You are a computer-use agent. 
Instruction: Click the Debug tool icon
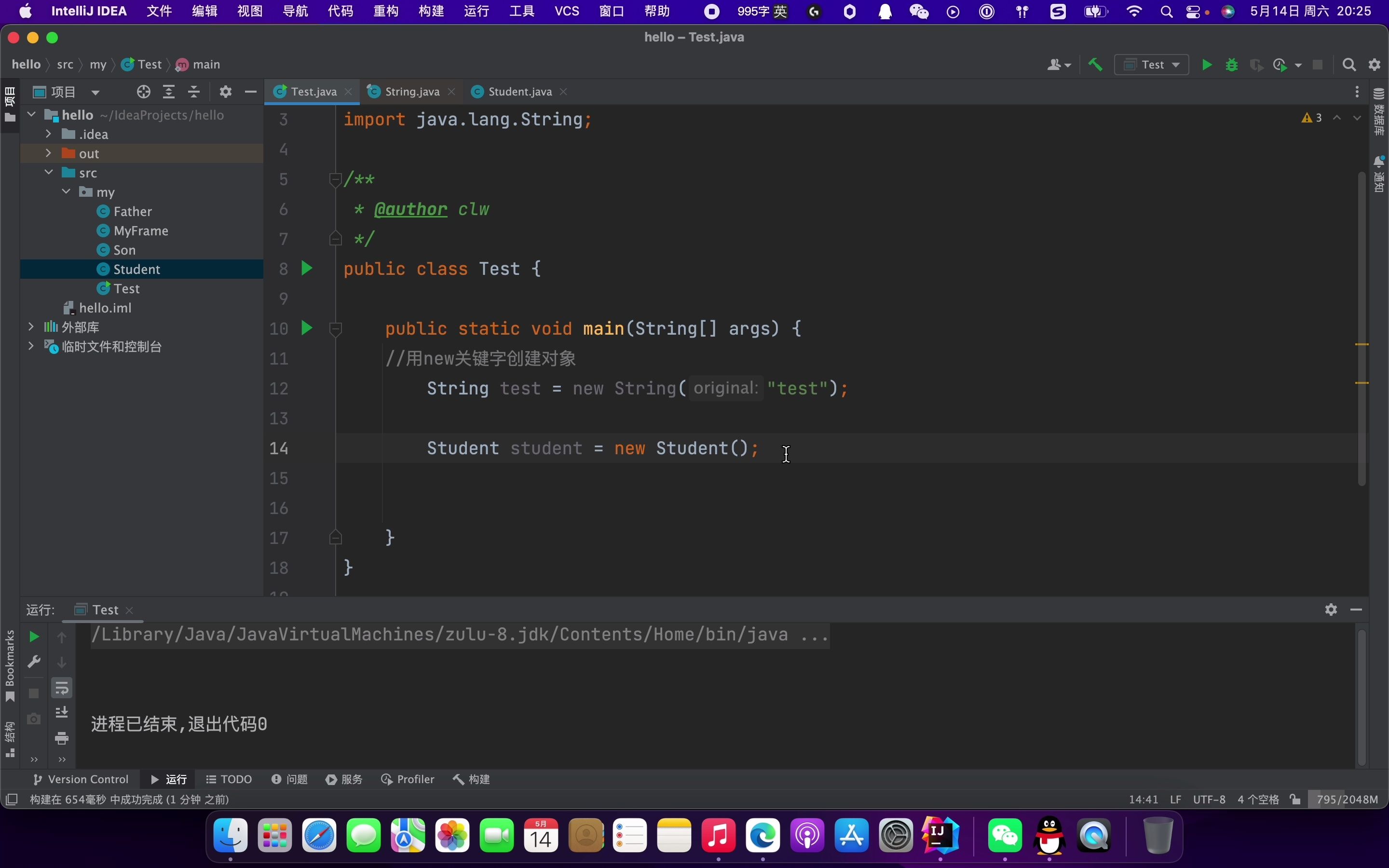click(x=1232, y=64)
